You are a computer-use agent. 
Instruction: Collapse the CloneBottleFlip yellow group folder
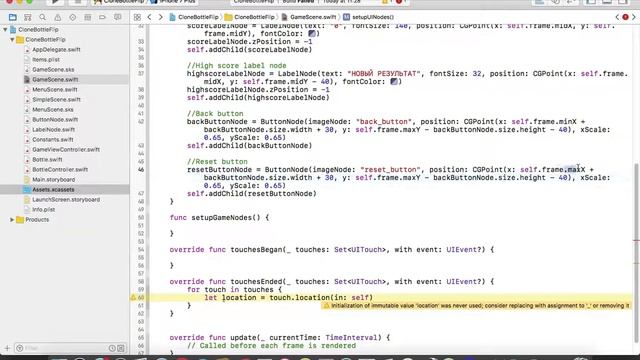click(12, 40)
